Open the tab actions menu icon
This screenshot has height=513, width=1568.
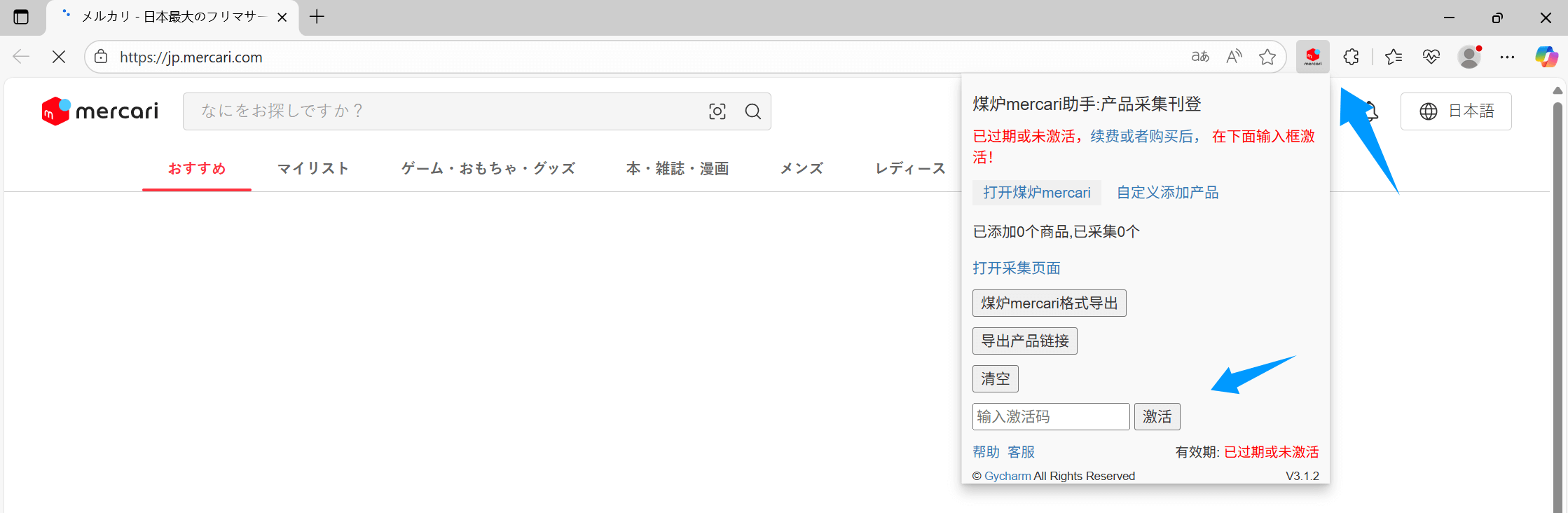coord(21,17)
